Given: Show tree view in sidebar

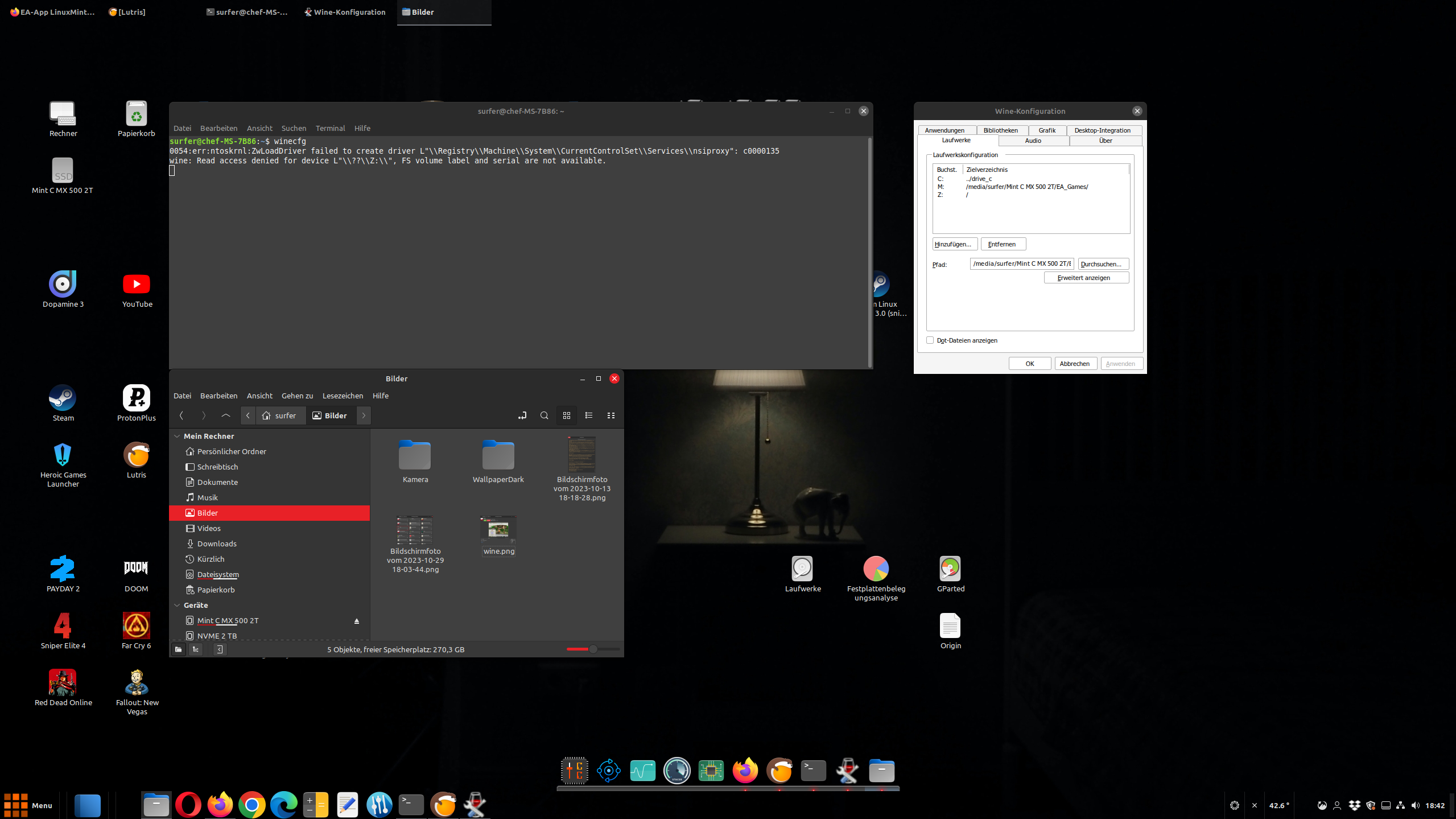Looking at the screenshot, I should 196,649.
